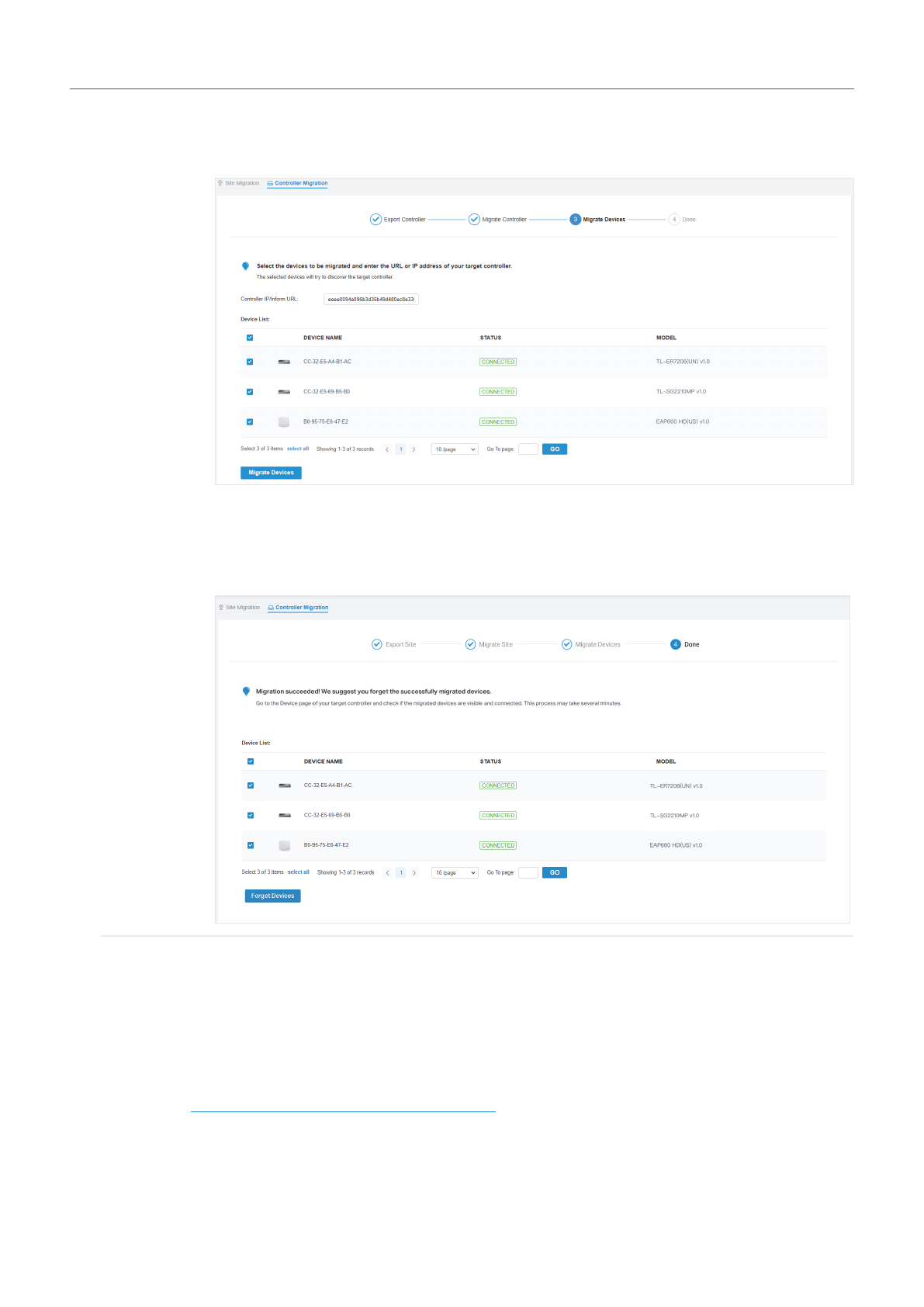
Task: Switch to Site Migration tab above Export Controller
Action: (241, 184)
